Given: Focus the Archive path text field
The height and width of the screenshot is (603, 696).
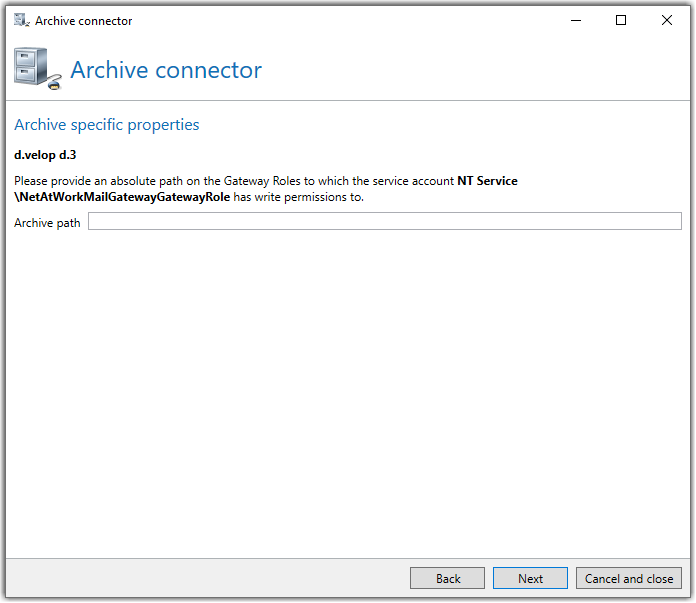Looking at the screenshot, I should pos(384,221).
